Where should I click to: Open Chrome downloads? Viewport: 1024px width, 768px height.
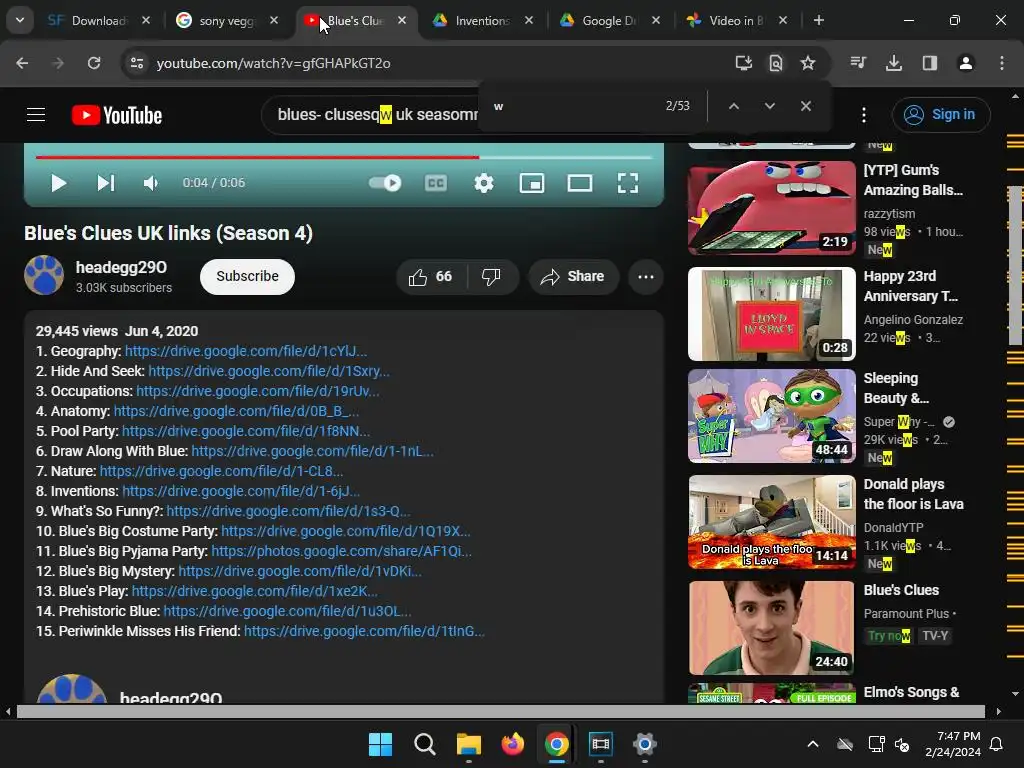coord(894,63)
